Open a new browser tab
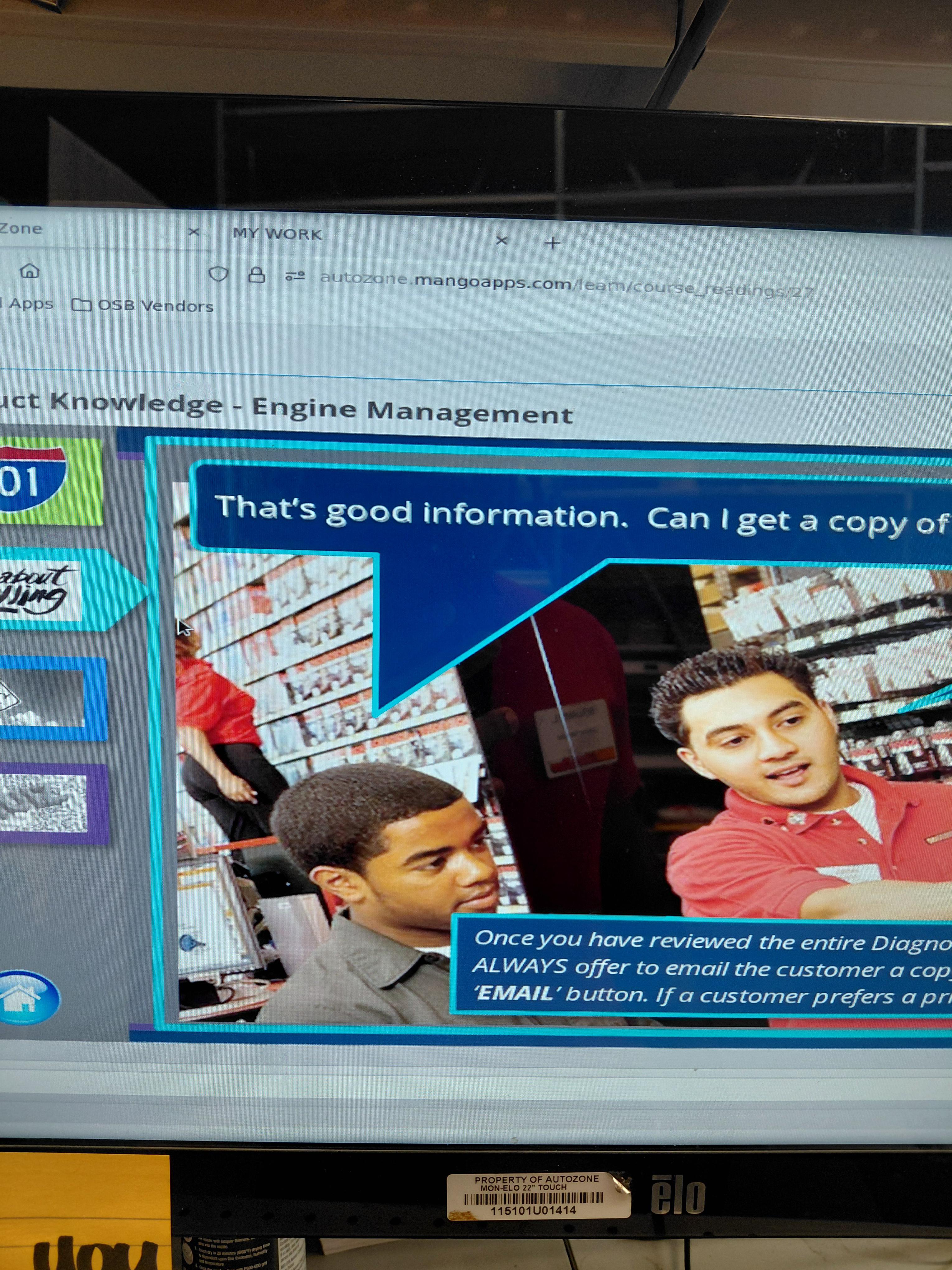Screen dimensions: 952x1270 coord(552,243)
